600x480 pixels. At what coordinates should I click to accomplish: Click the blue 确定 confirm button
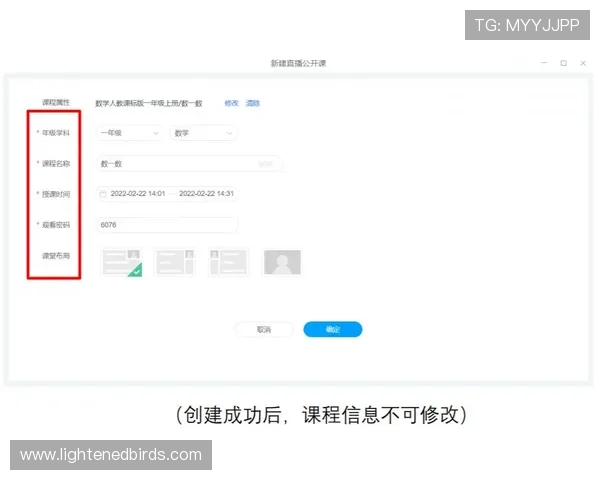pos(333,329)
